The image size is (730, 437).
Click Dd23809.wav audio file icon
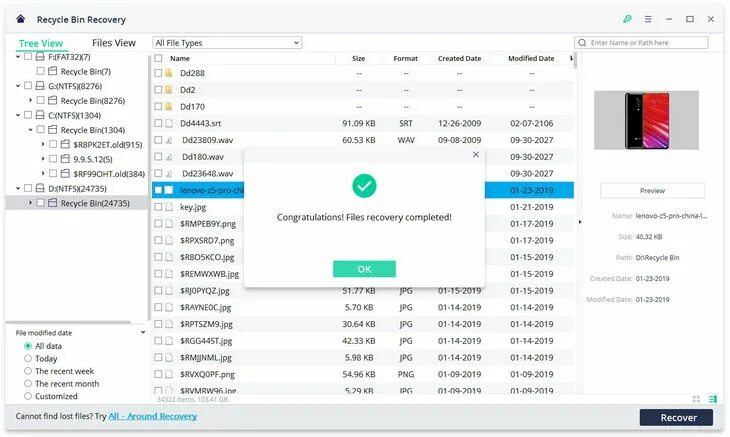(x=169, y=140)
